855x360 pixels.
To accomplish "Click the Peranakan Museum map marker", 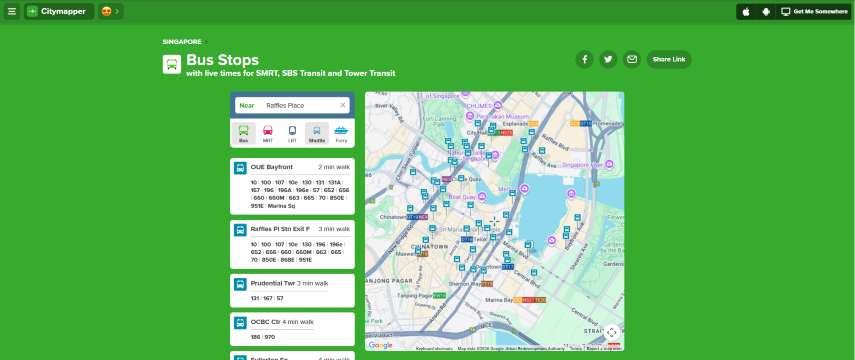I will (469, 116).
